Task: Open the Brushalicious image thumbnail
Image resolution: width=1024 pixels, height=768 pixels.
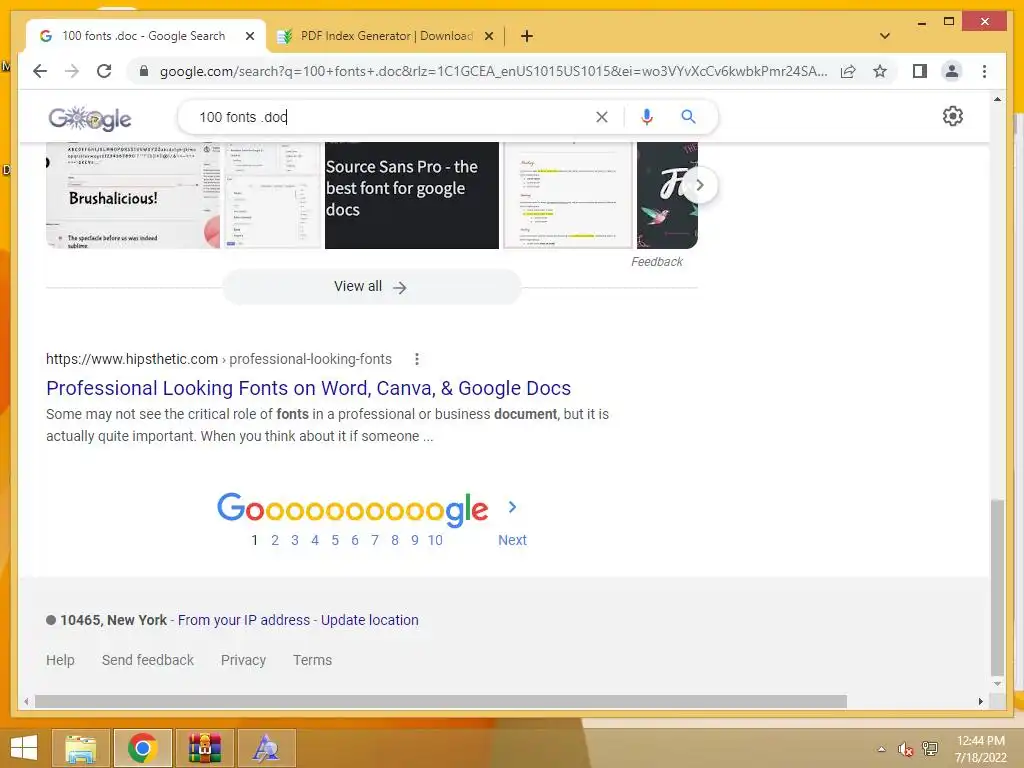Action: point(133,195)
